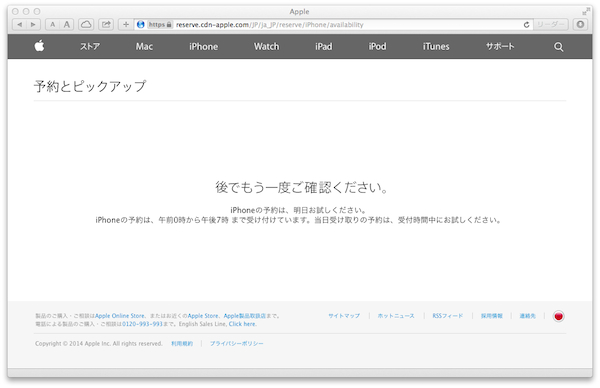Image resolution: width=600 pixels, height=388 pixels.
Task: Click the red Japan flag region icon
Action: [559, 316]
